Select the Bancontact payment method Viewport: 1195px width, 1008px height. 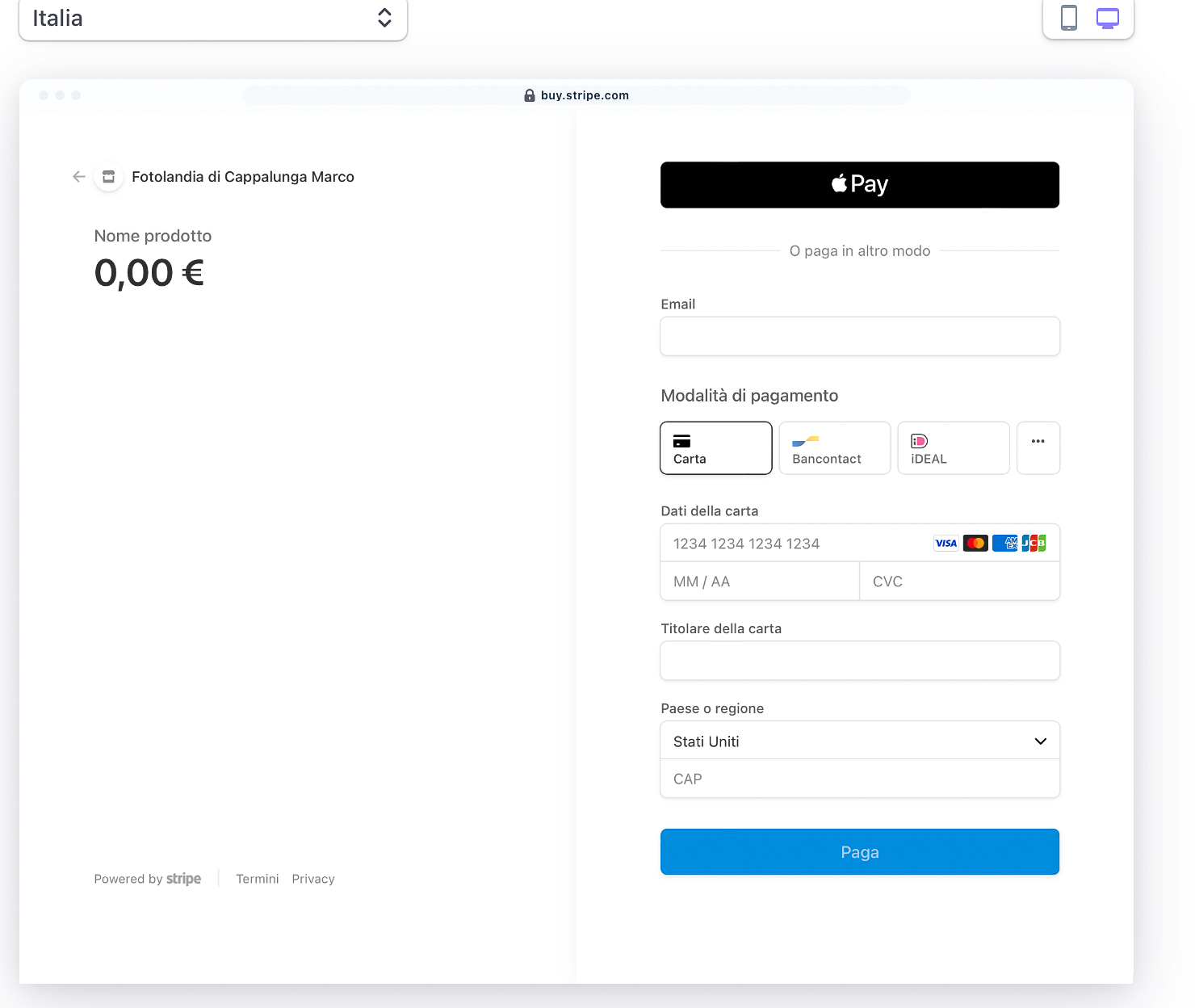coord(835,448)
